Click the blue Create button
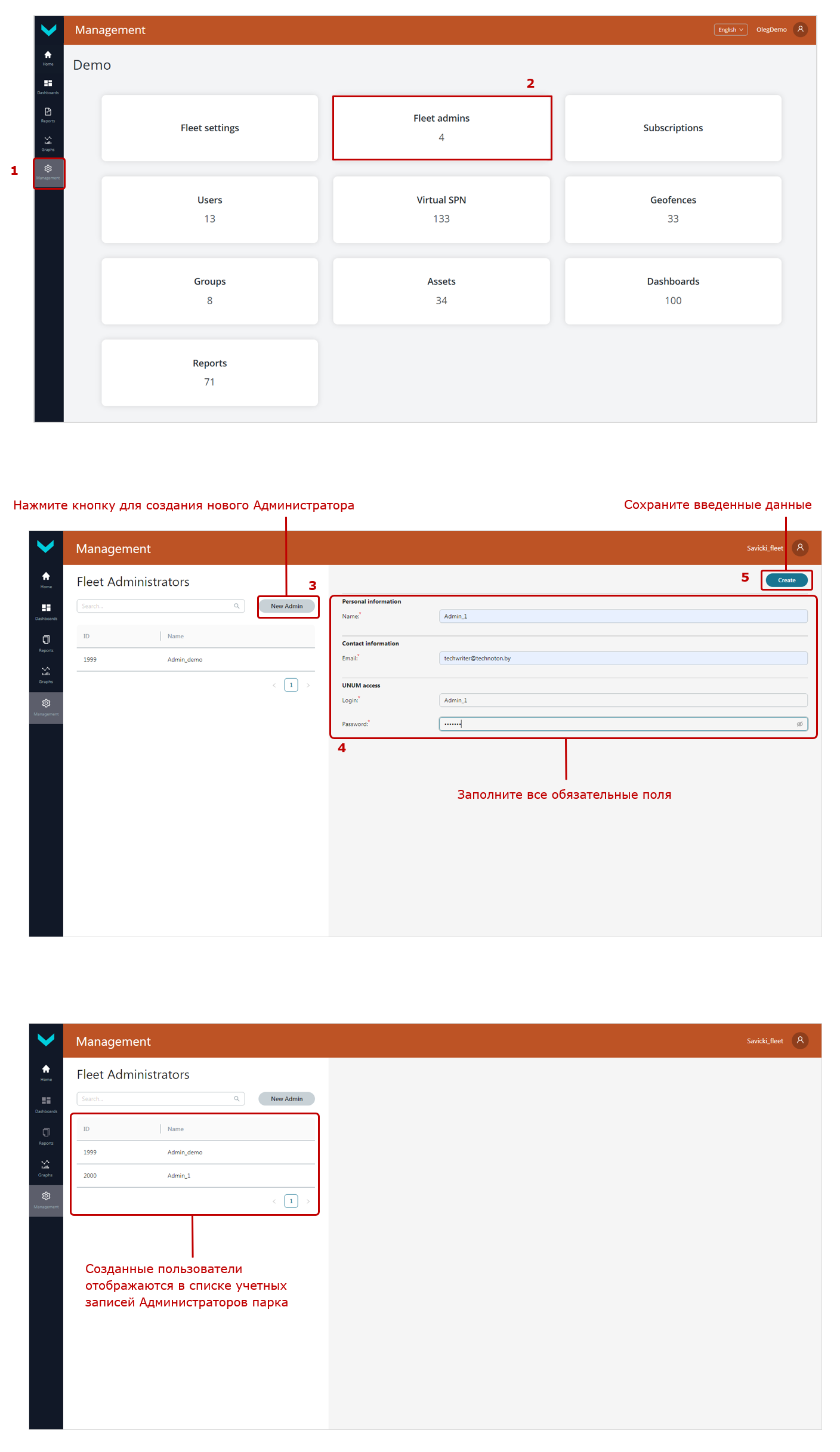The height and width of the screenshot is (1452, 840). pos(786,580)
